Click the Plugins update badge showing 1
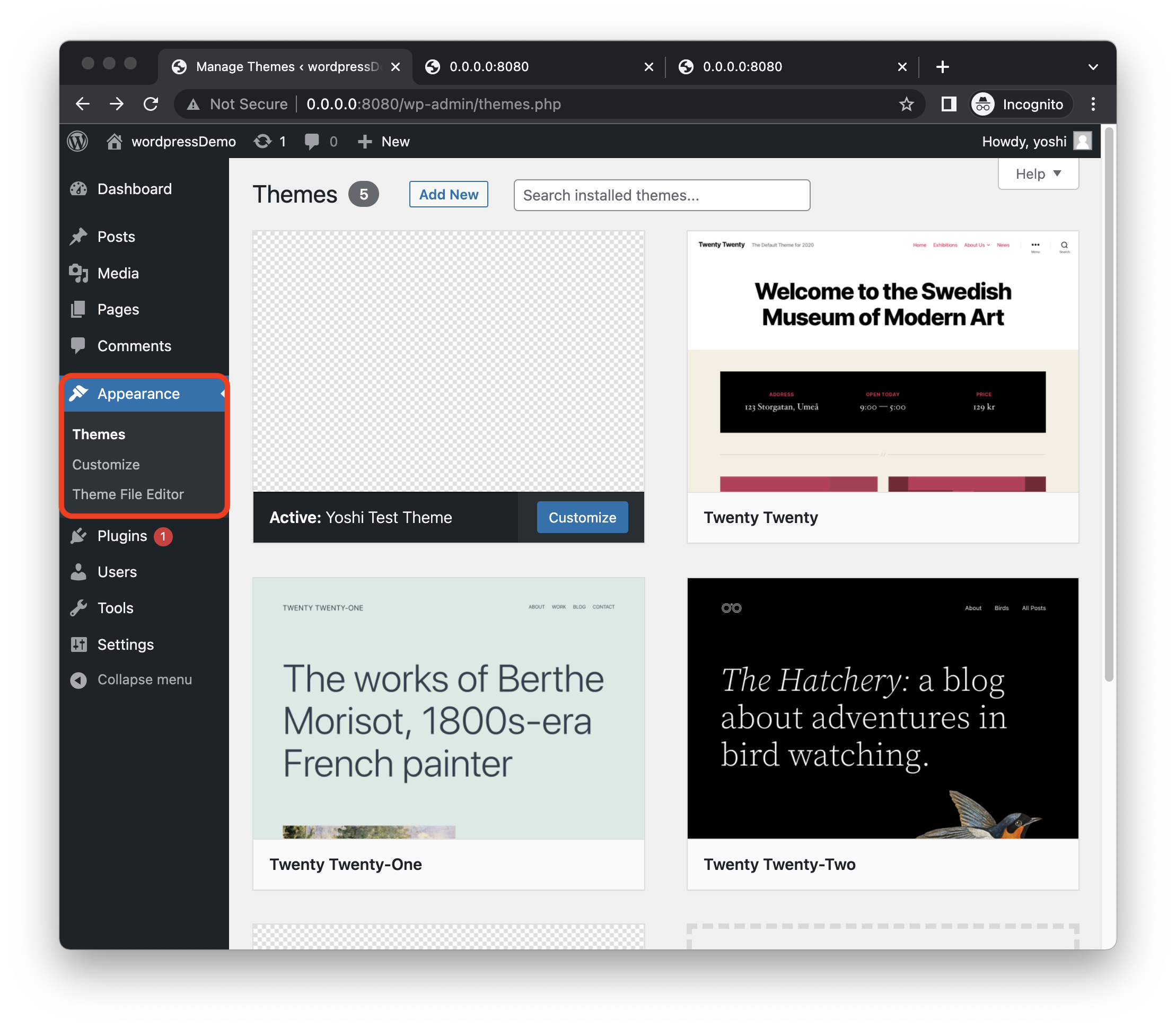This screenshot has height=1028, width=1176. 163,536
